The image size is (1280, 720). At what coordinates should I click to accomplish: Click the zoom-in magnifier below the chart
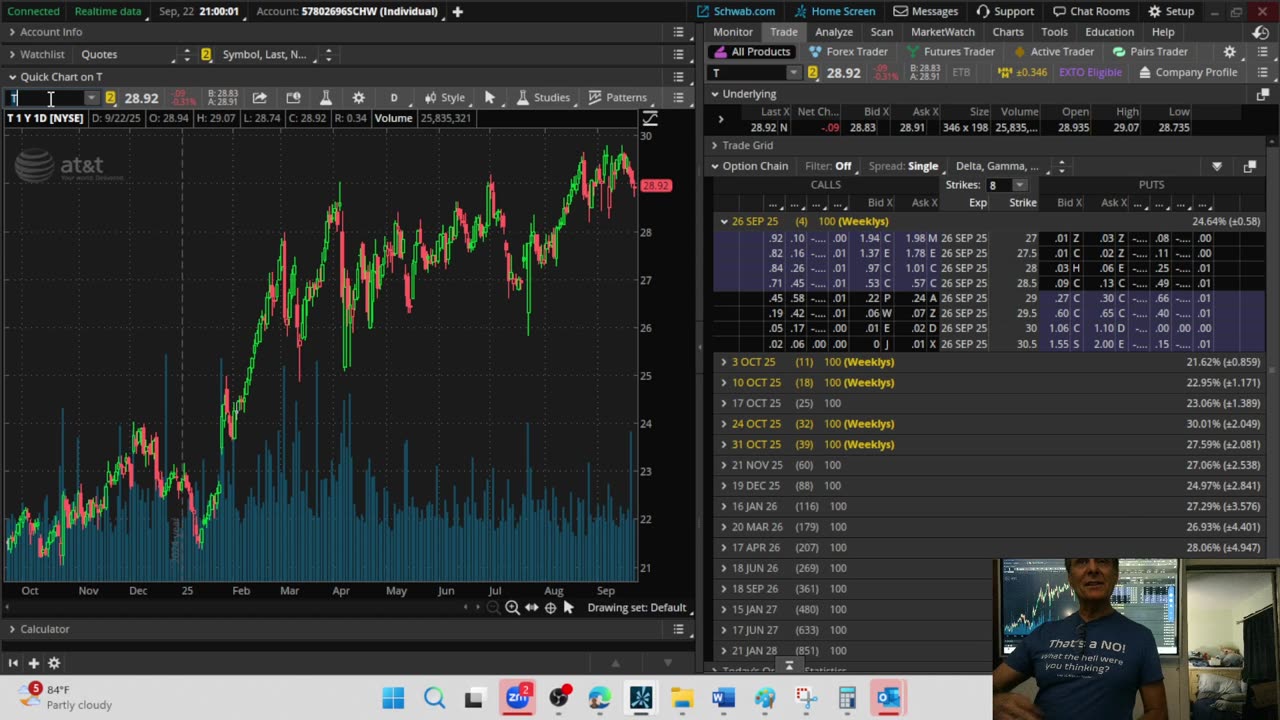(x=512, y=607)
